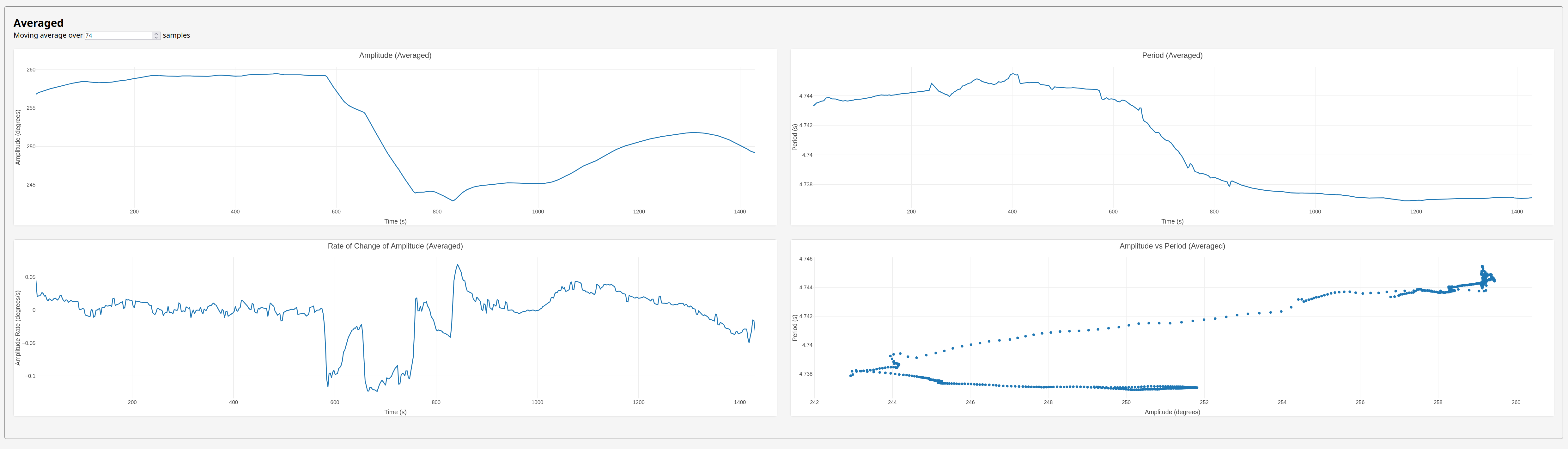Click "Time (s)" axis label under Period chart

point(1172,221)
